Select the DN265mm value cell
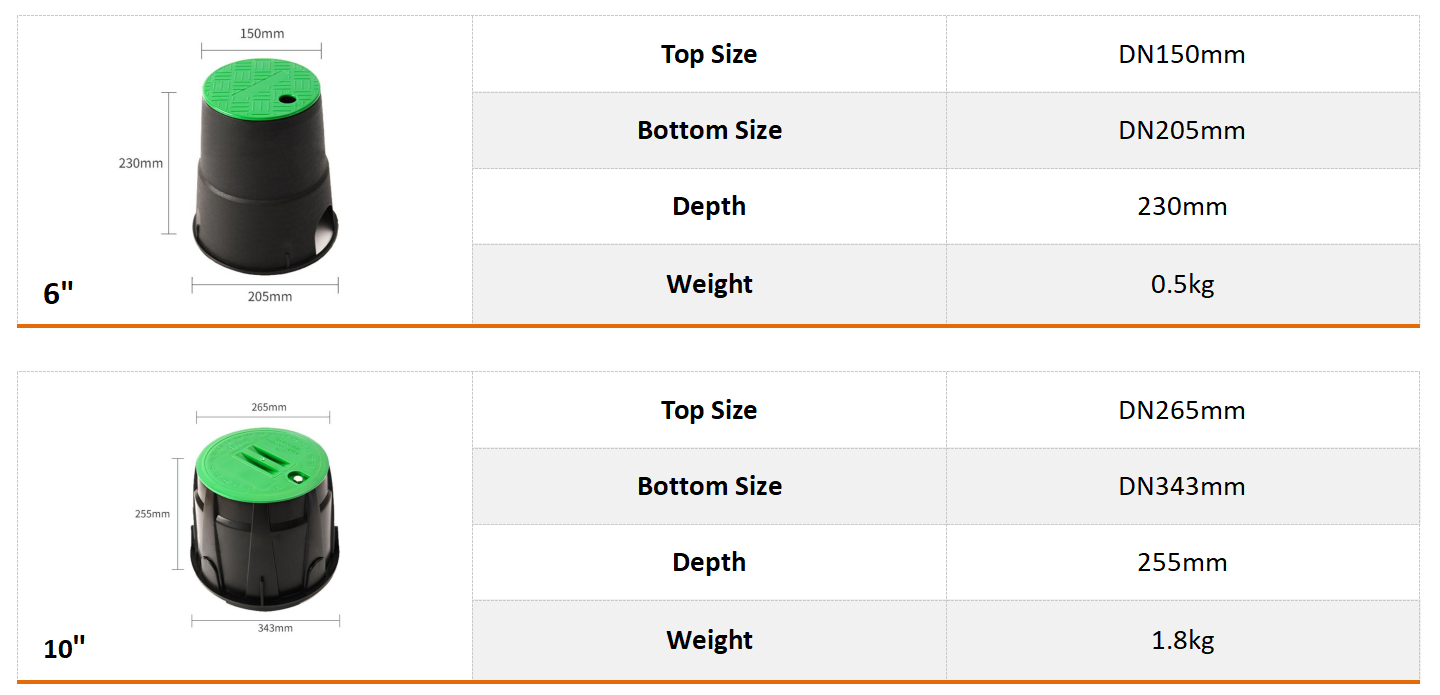The width and height of the screenshot is (1440, 695). 1182,410
